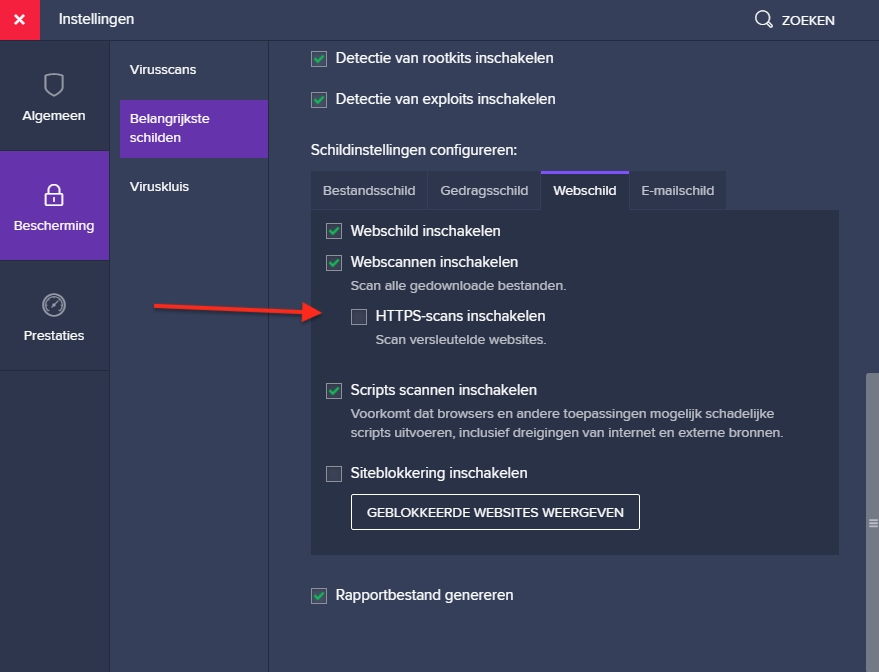Uncheck Webscannen inschakelen

[x=334, y=263]
